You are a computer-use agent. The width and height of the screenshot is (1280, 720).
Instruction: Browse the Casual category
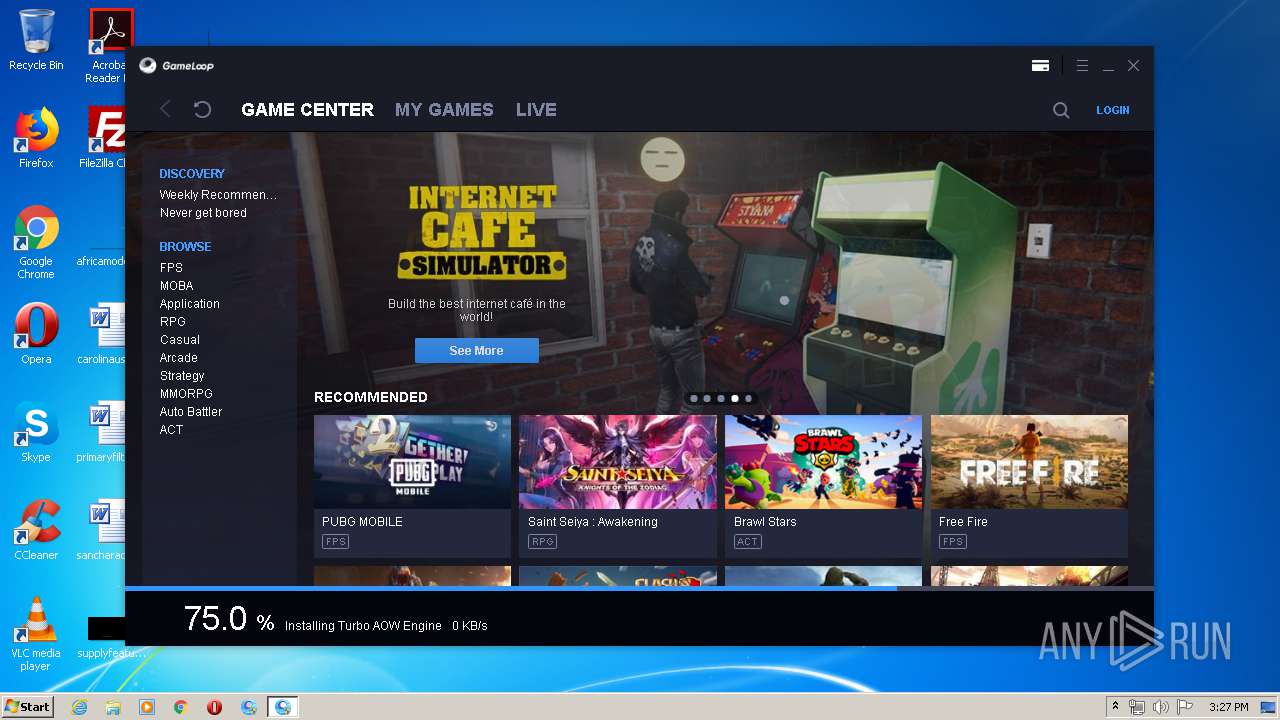(179, 340)
